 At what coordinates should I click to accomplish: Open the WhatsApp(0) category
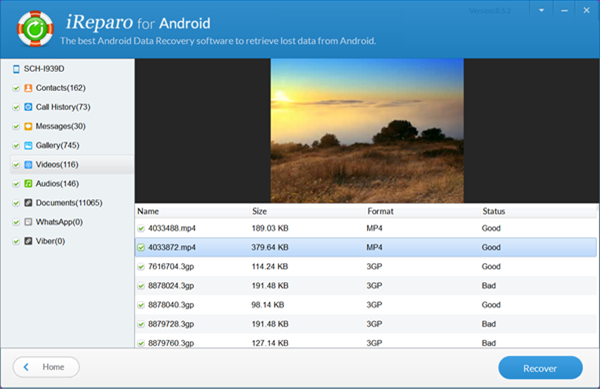click(x=59, y=222)
